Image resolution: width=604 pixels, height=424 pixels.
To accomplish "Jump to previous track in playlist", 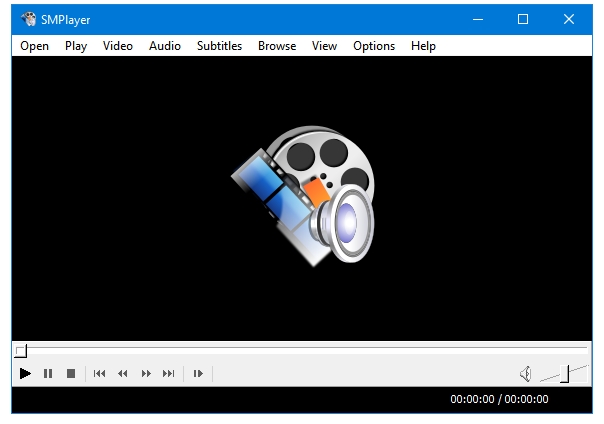I will tap(99, 373).
